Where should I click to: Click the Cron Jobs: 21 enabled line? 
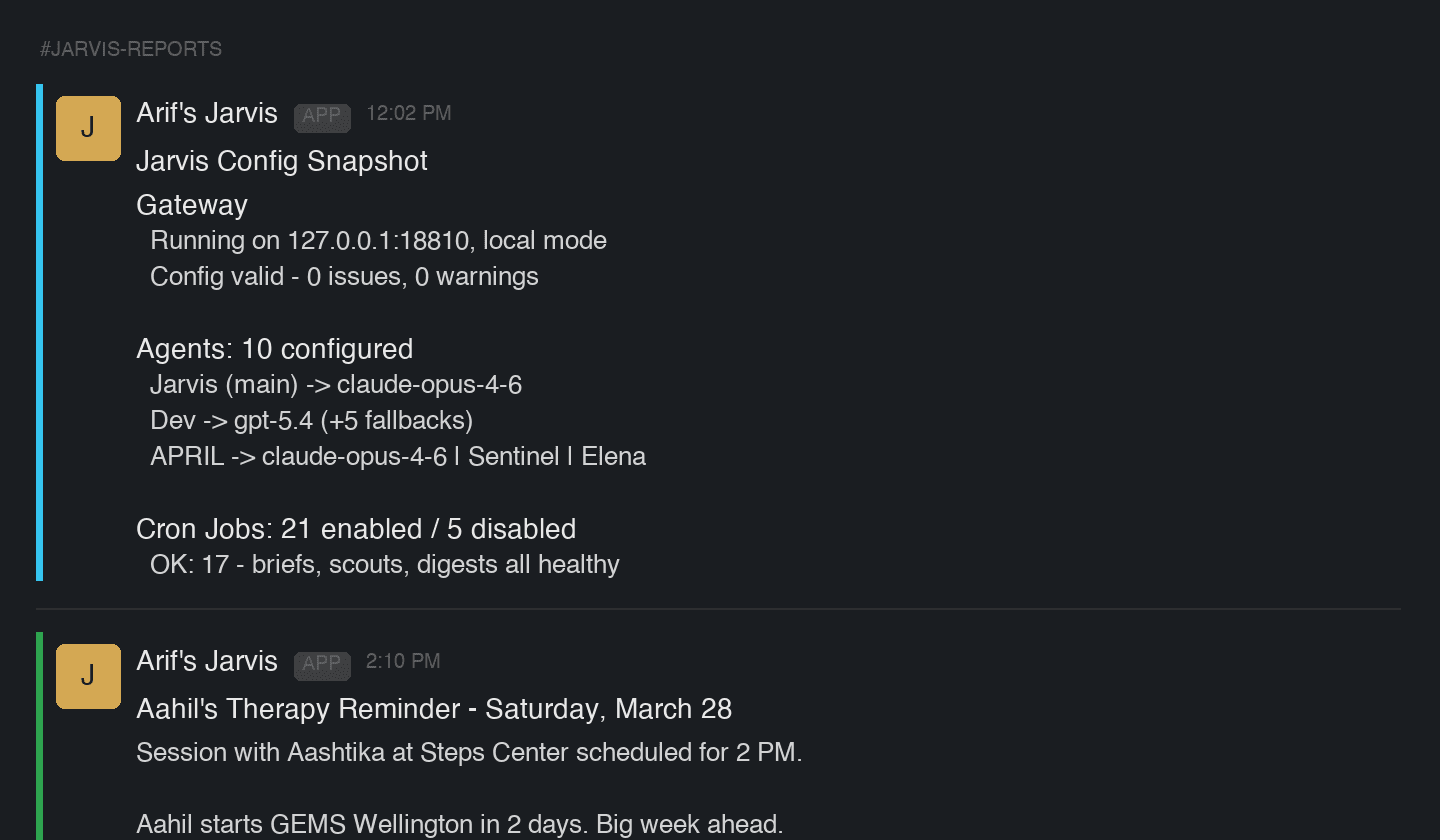coord(355,529)
